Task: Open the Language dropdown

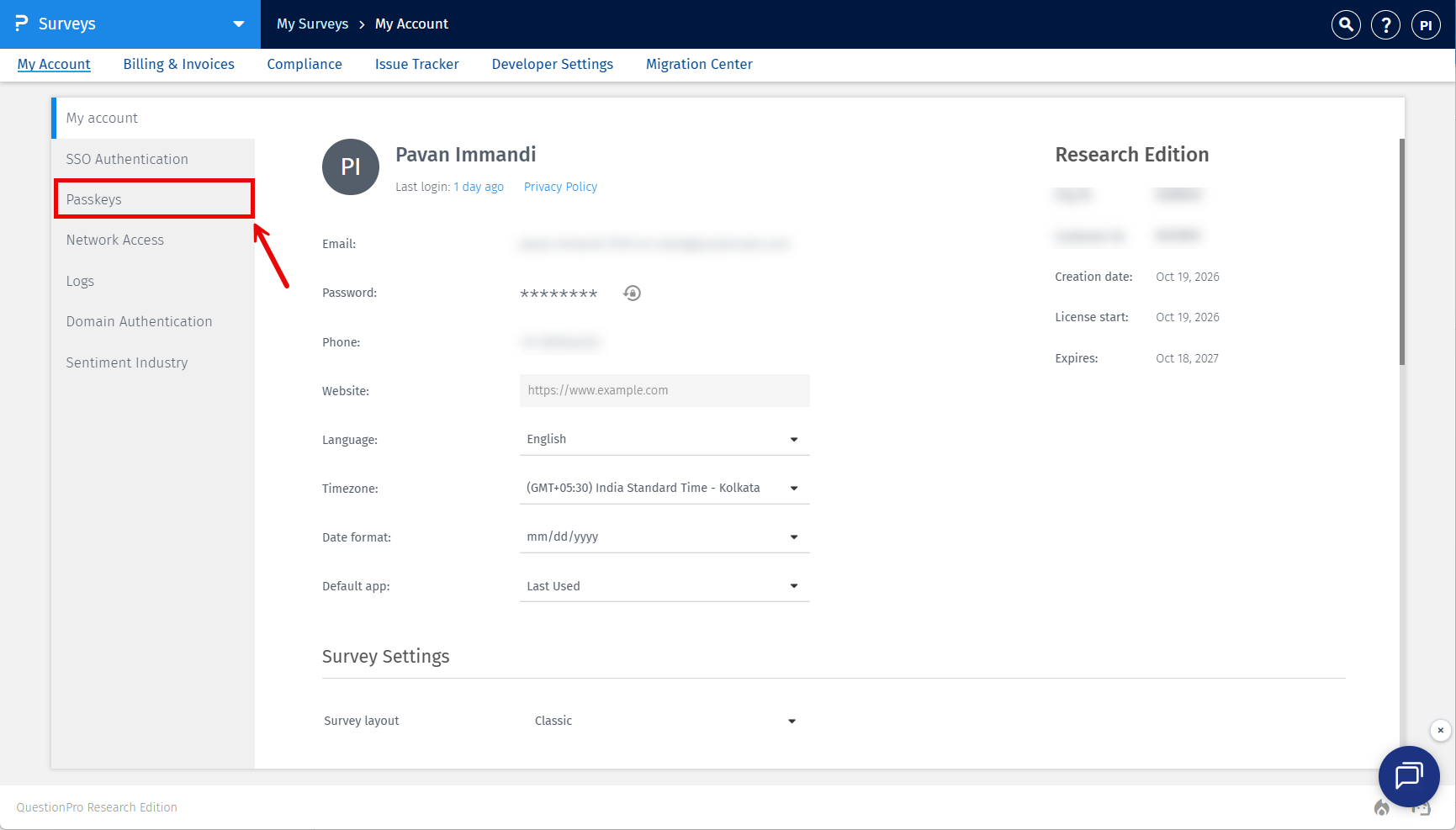Action: click(x=664, y=439)
